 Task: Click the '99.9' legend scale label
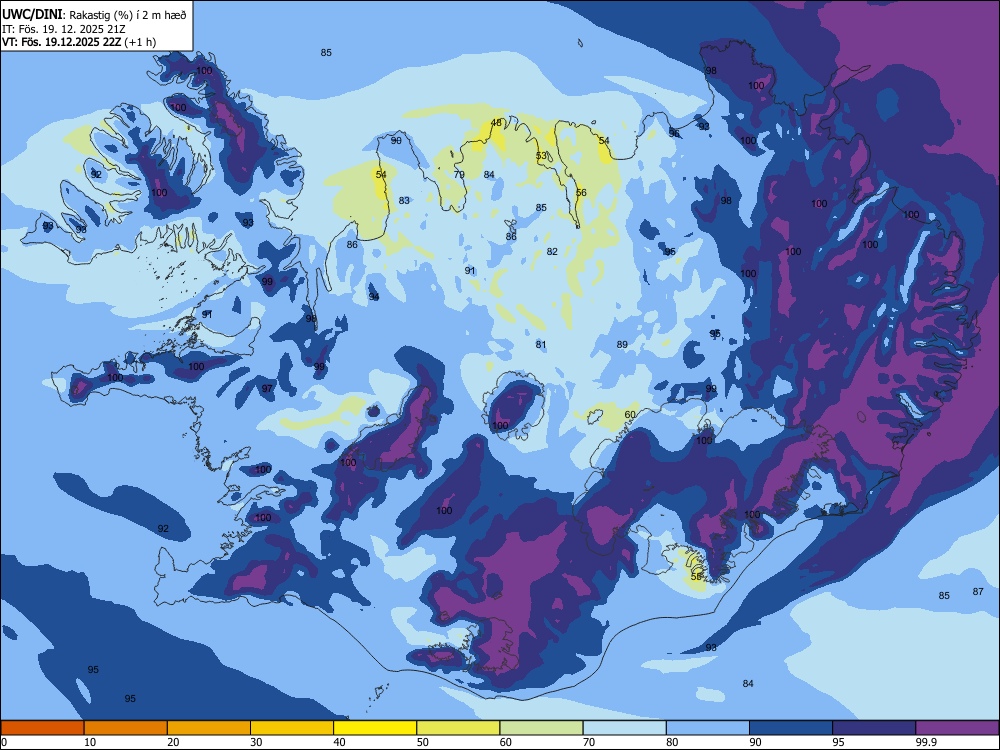926,742
